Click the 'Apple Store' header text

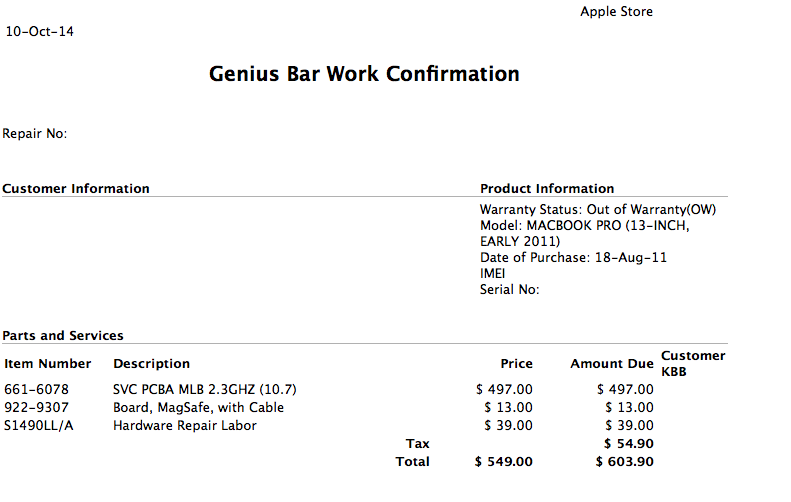point(616,12)
